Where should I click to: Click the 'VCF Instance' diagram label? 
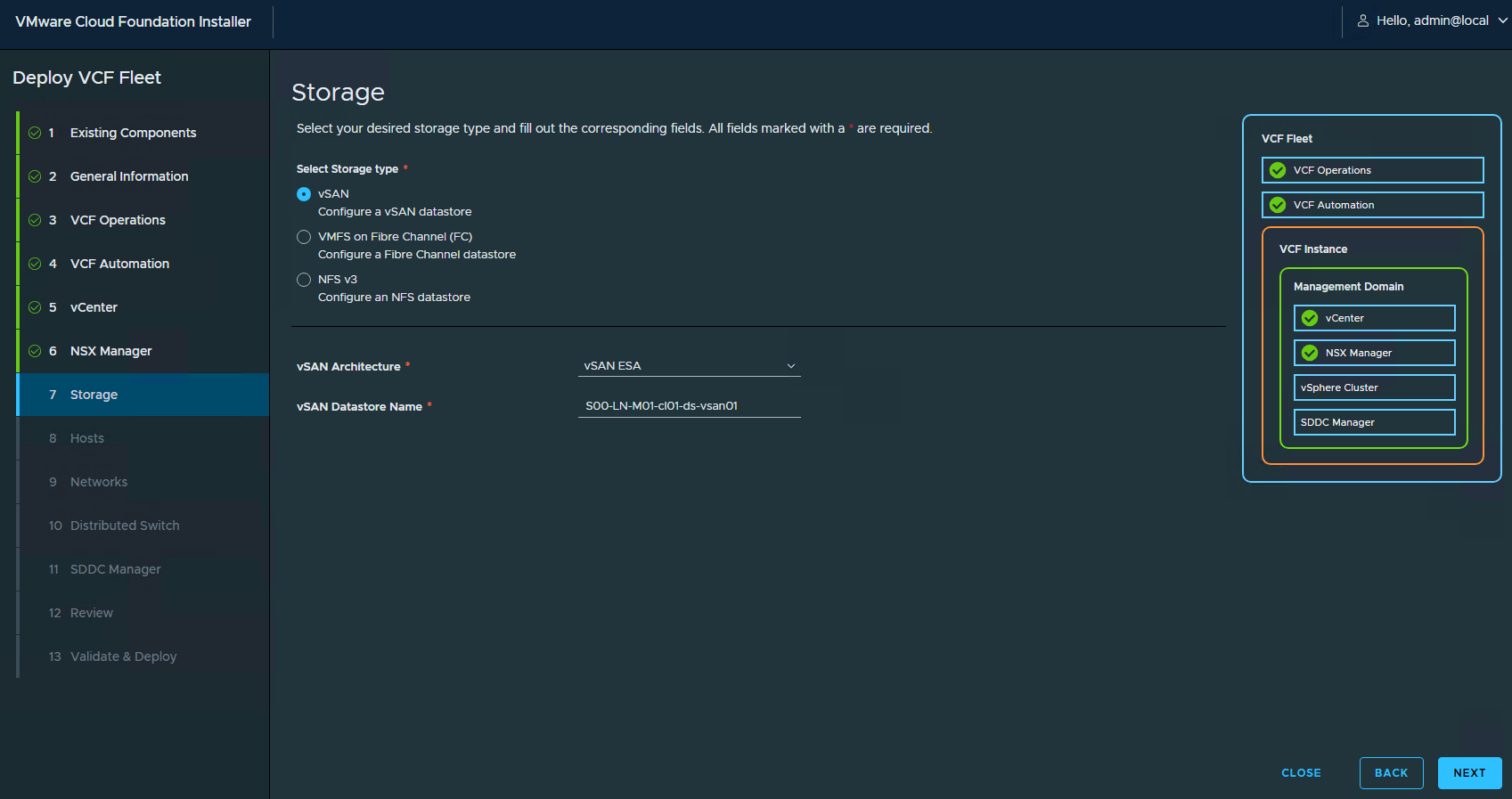click(x=1313, y=249)
